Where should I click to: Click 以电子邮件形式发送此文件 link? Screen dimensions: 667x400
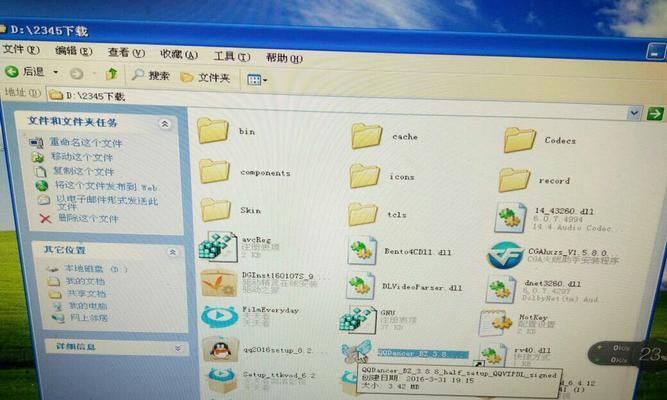[x=107, y=203]
